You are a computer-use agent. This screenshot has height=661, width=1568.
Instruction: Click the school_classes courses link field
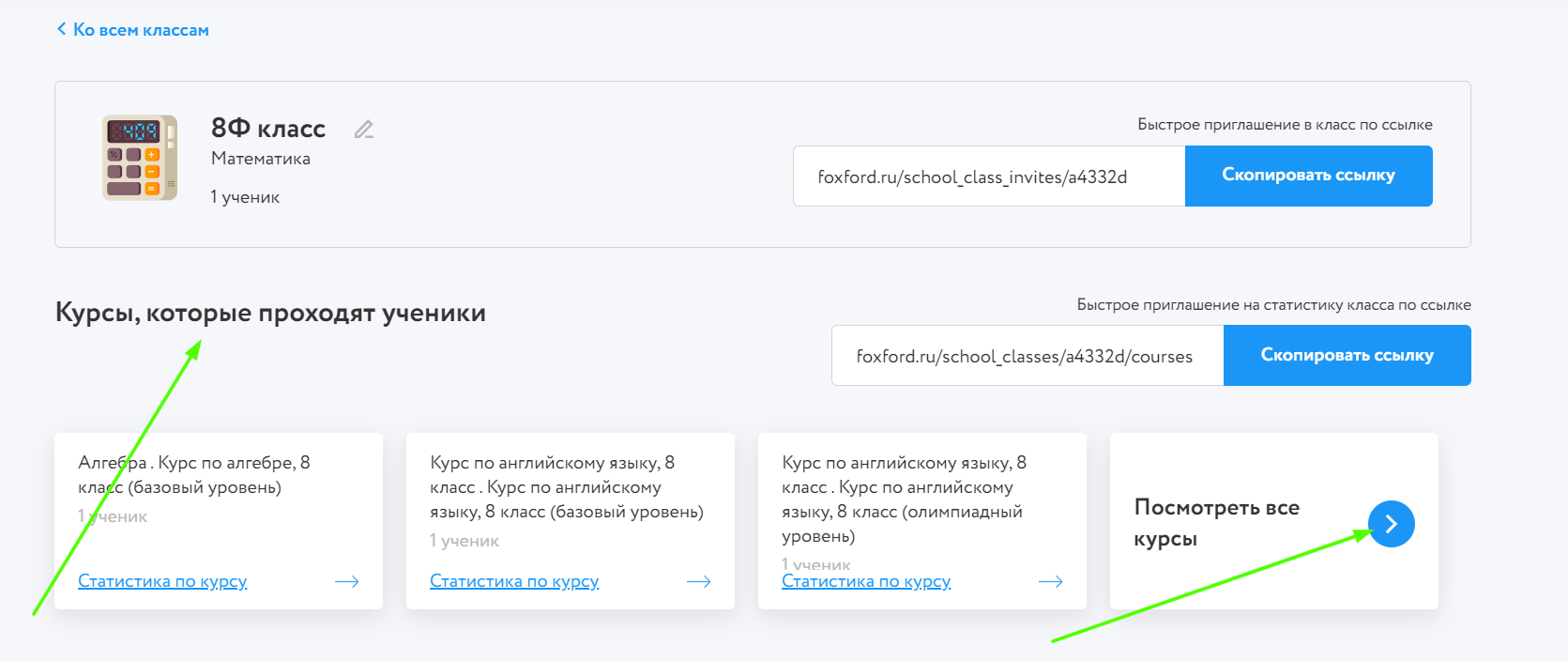1027,356
